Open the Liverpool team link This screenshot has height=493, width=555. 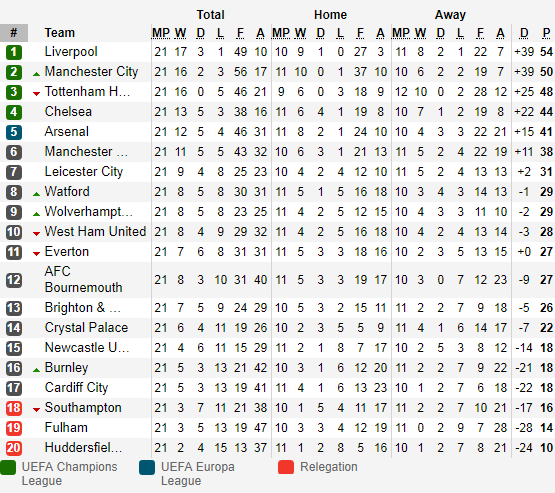tap(71, 52)
